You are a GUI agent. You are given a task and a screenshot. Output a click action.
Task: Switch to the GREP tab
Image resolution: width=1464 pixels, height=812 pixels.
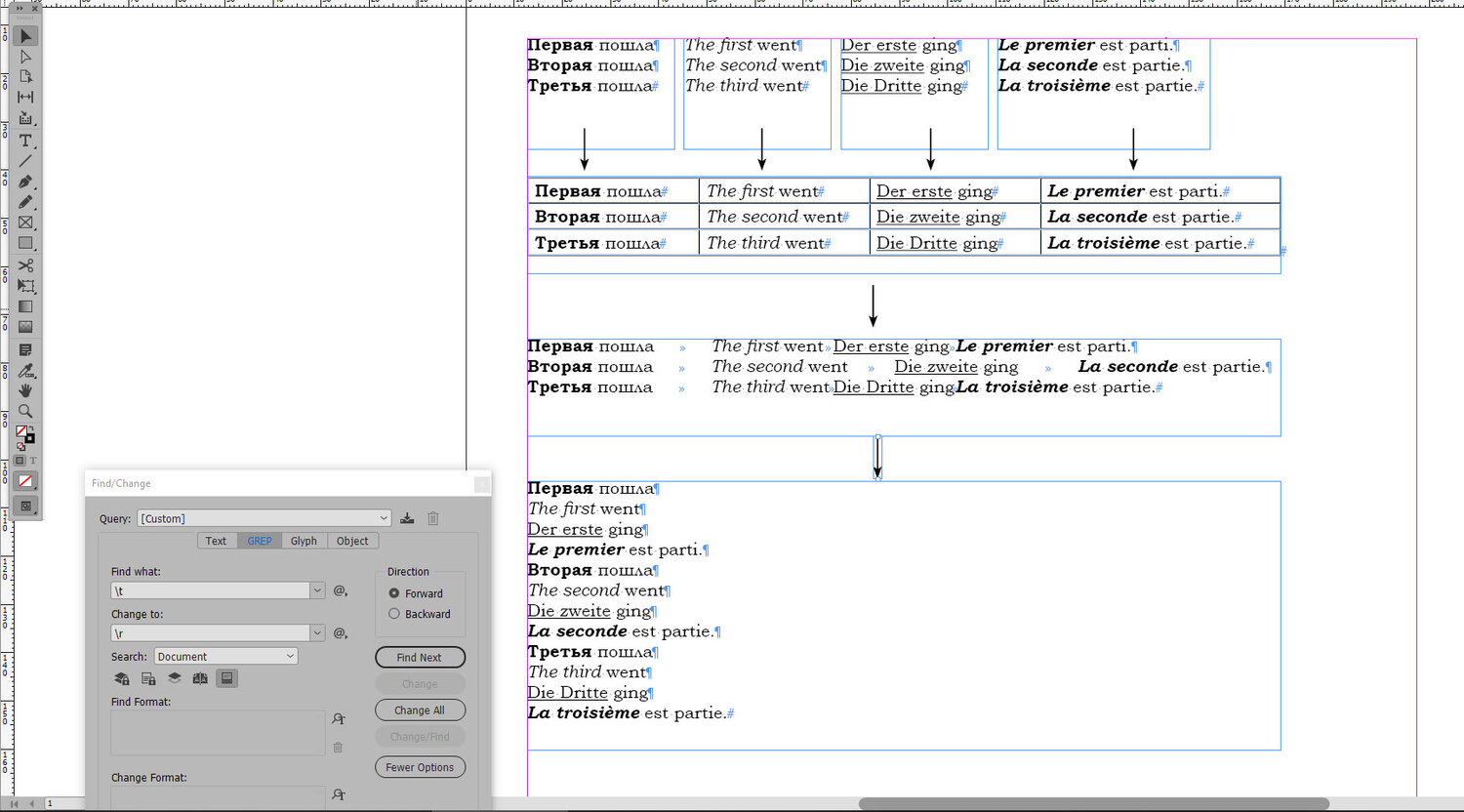pos(260,541)
